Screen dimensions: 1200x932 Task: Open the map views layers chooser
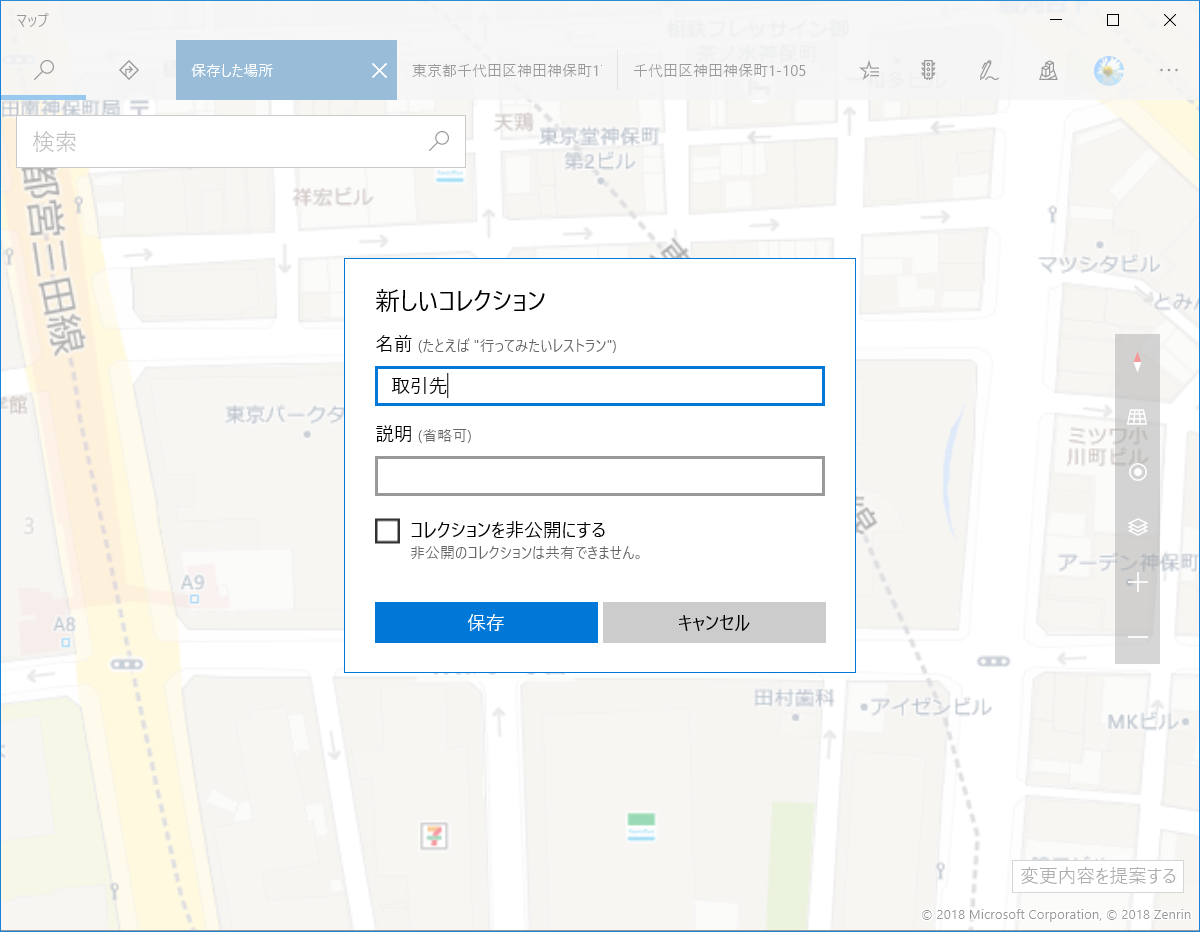click(1138, 527)
